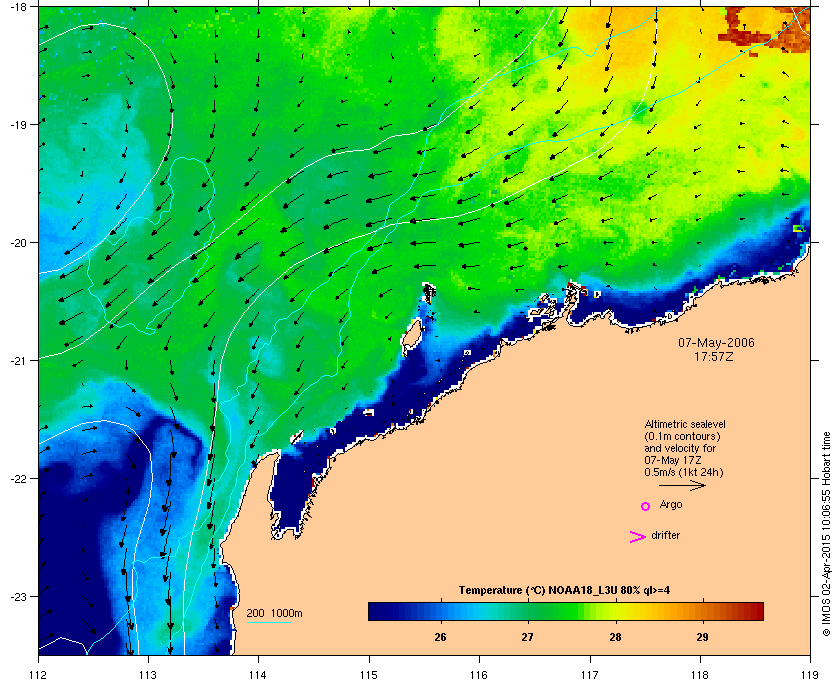Click the 0.5m/s velocity scale arrow
This screenshot has width=840, height=680.
pyautogui.click(x=682, y=486)
